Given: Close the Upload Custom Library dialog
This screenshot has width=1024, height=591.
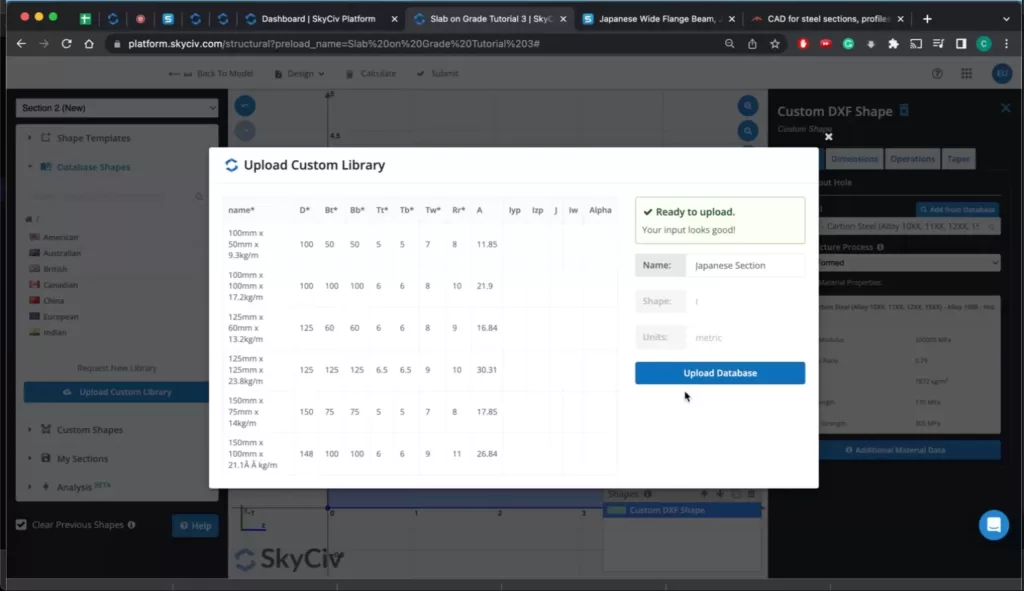Looking at the screenshot, I should point(829,136).
